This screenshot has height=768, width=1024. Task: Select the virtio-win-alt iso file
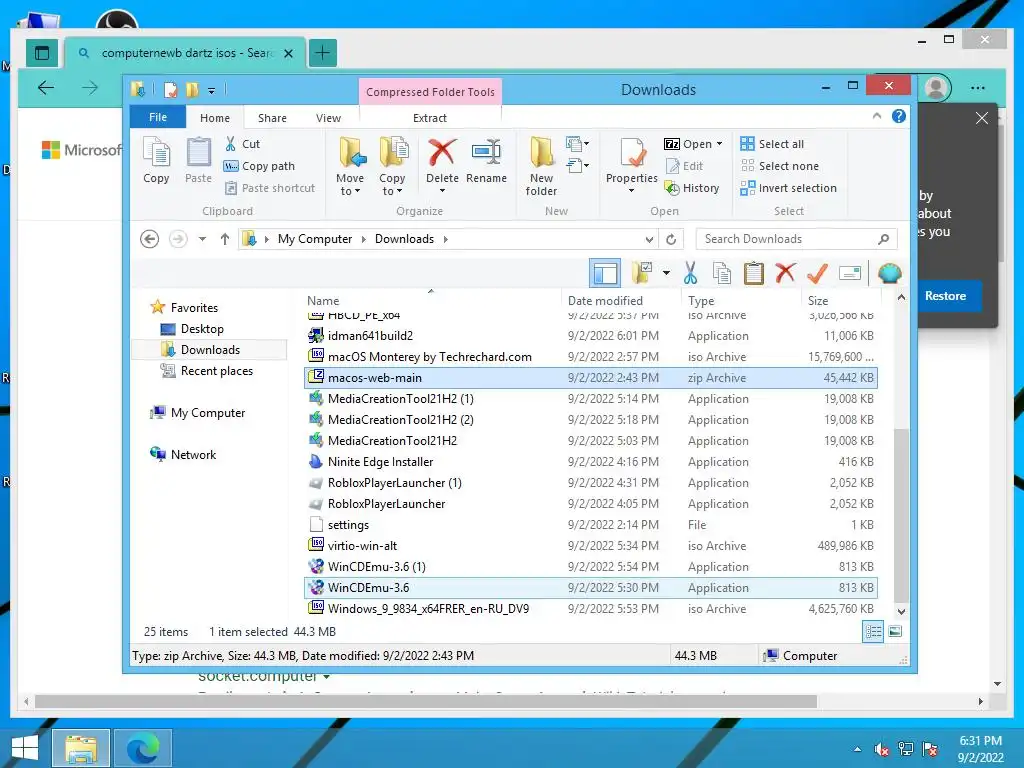[590, 546]
